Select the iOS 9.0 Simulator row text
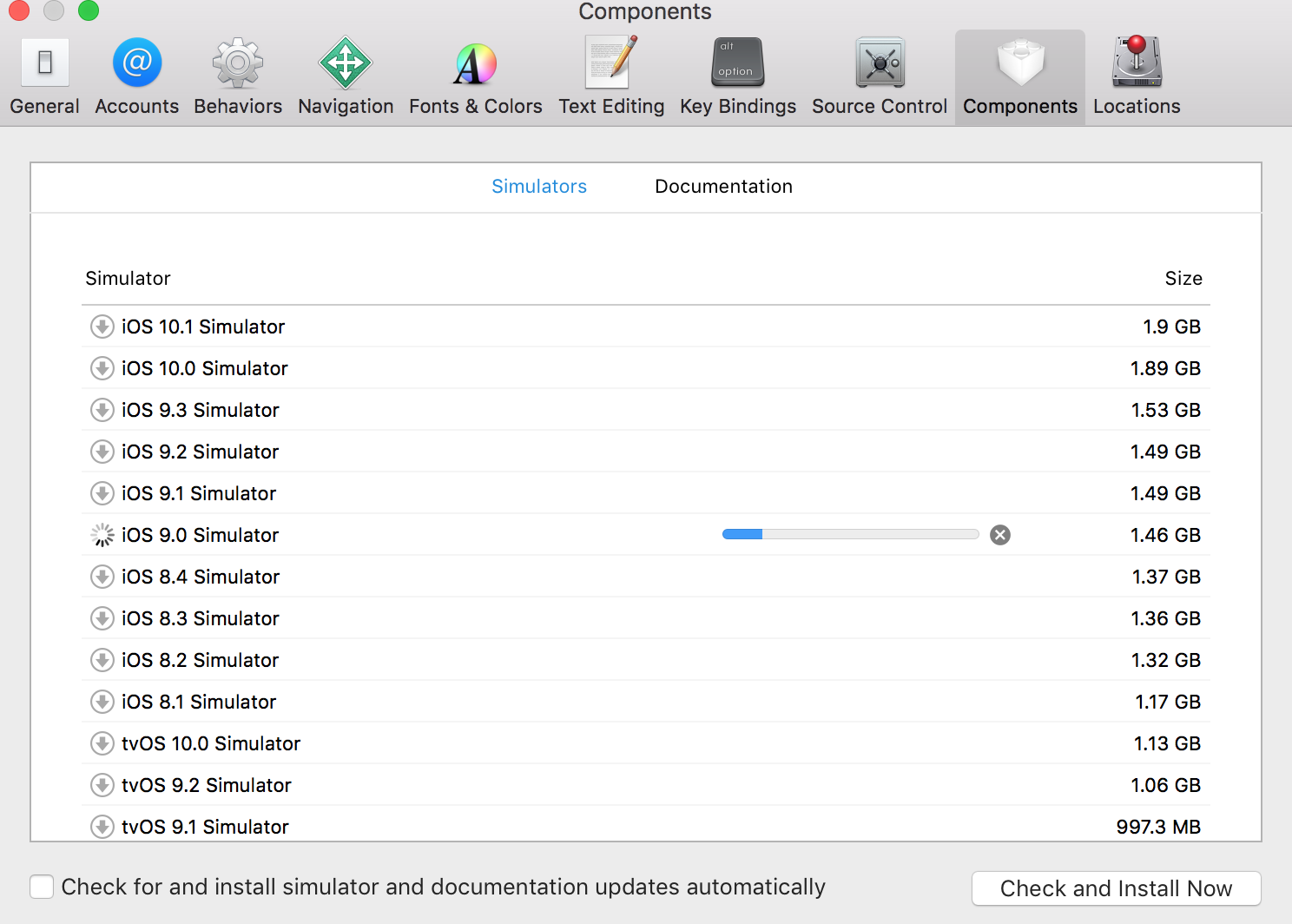The height and width of the screenshot is (924, 1292). [x=200, y=536]
